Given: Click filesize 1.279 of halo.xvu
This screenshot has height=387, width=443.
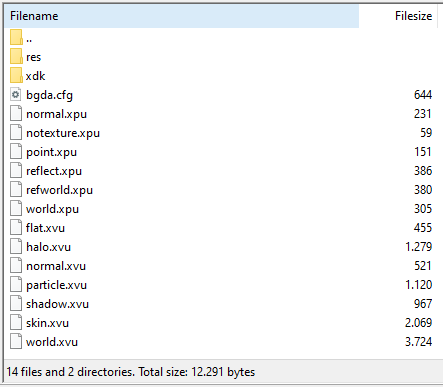Looking at the screenshot, I should click(418, 247).
